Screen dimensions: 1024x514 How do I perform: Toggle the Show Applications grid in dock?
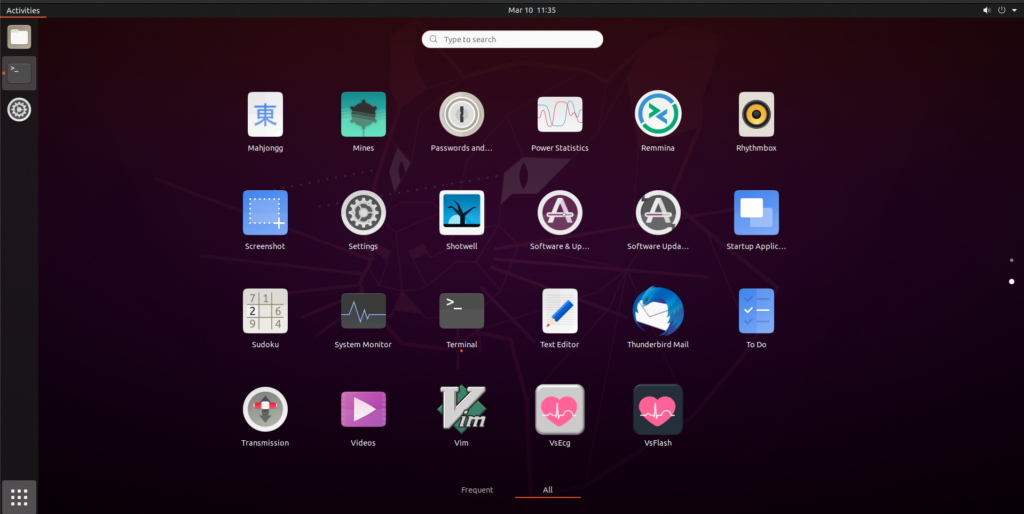(19, 496)
